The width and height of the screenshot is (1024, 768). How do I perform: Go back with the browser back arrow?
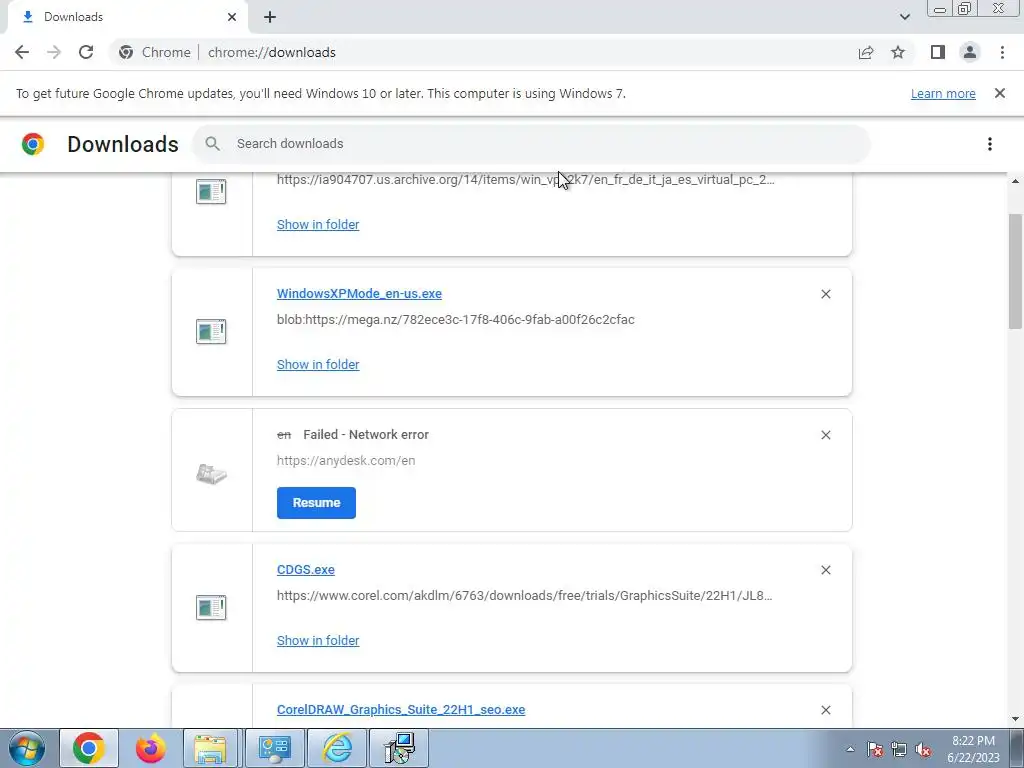click(x=22, y=52)
